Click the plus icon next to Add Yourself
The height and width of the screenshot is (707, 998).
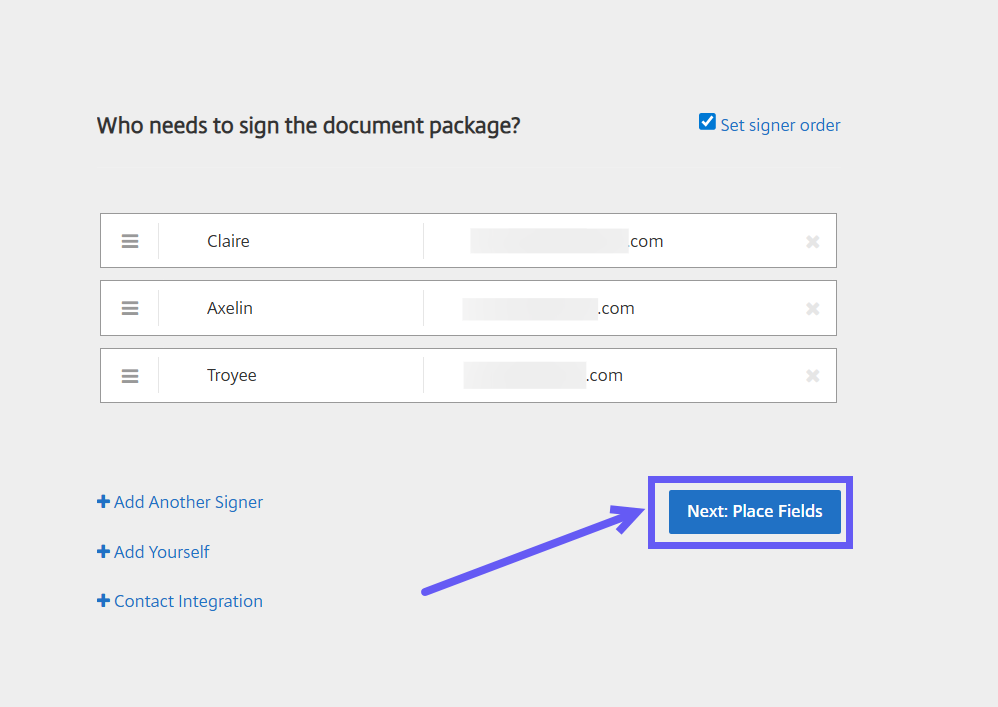click(102, 551)
